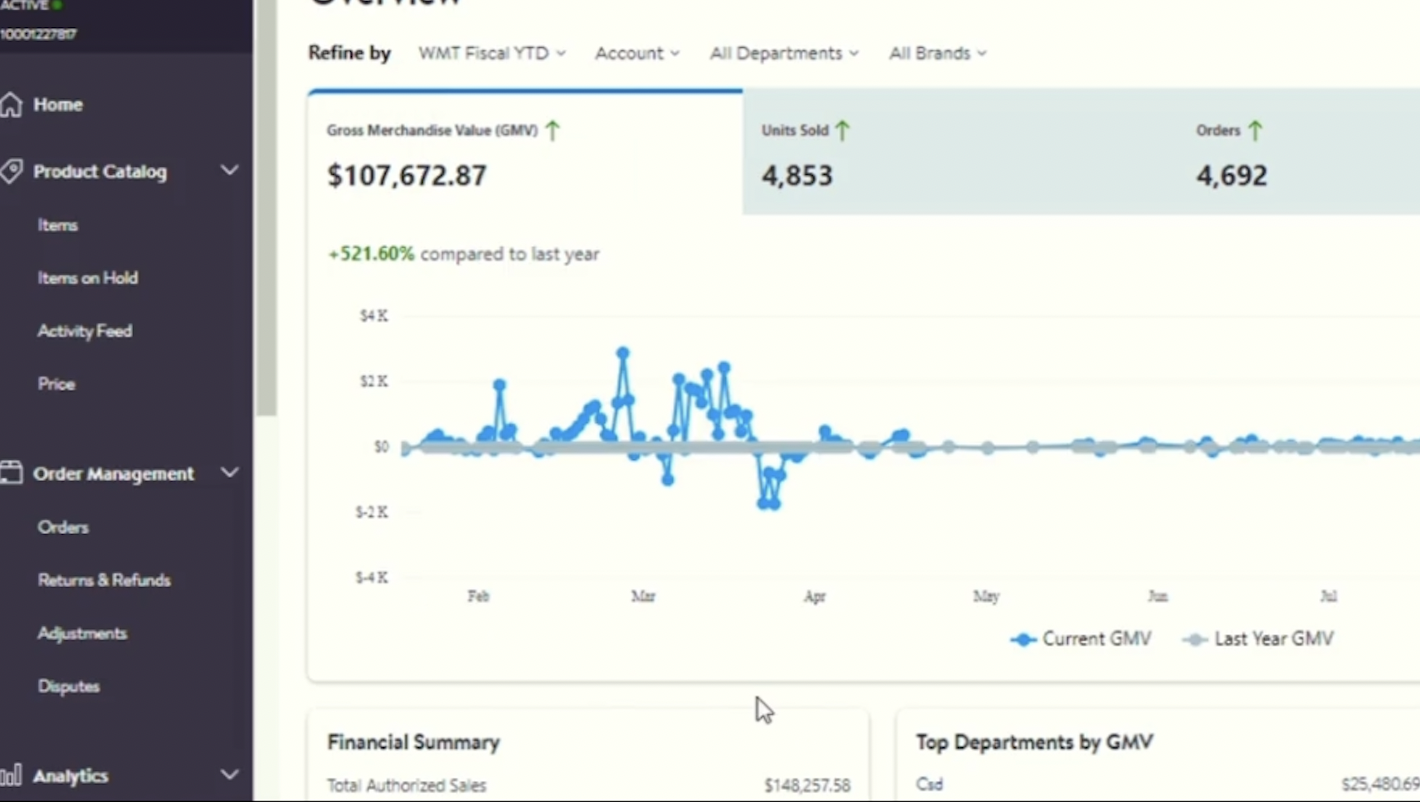
Task: Open Items page
Action: point(58,225)
